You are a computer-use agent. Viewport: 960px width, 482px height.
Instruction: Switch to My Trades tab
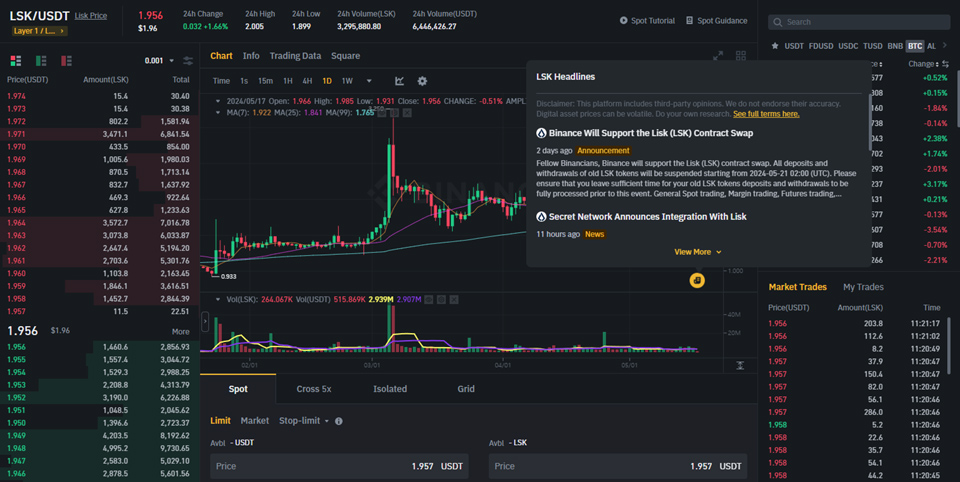point(863,287)
